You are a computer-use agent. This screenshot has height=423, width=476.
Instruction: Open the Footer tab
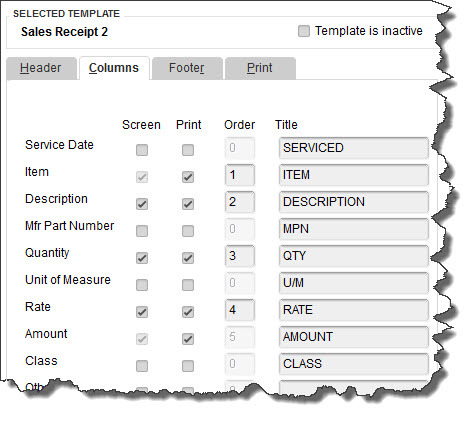[x=187, y=68]
